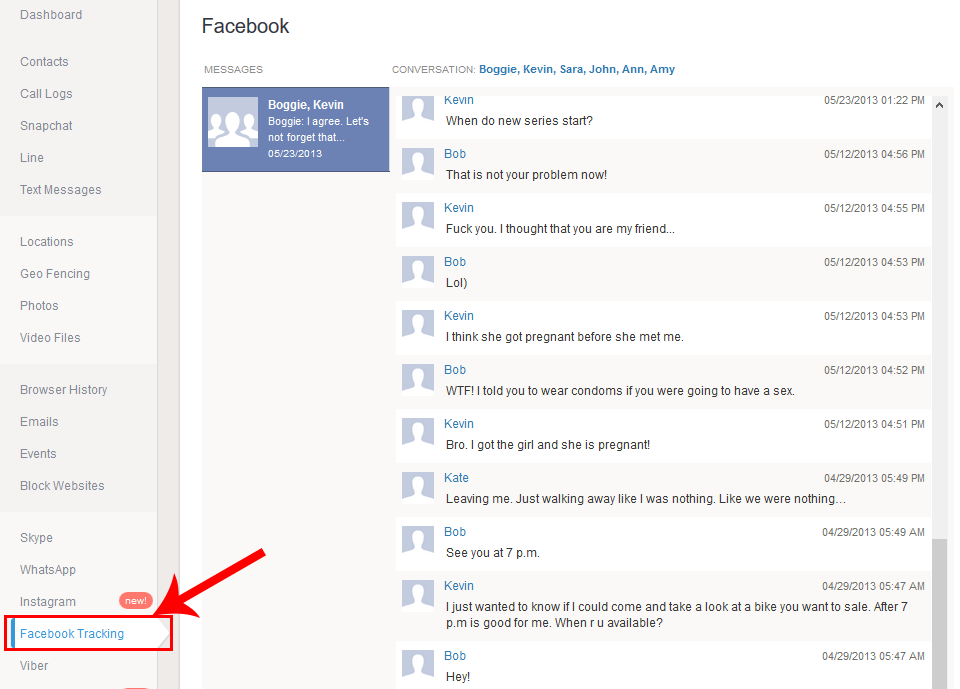The width and height of the screenshot is (960, 689).
Task: Open Geo Fencing section
Action: point(55,274)
